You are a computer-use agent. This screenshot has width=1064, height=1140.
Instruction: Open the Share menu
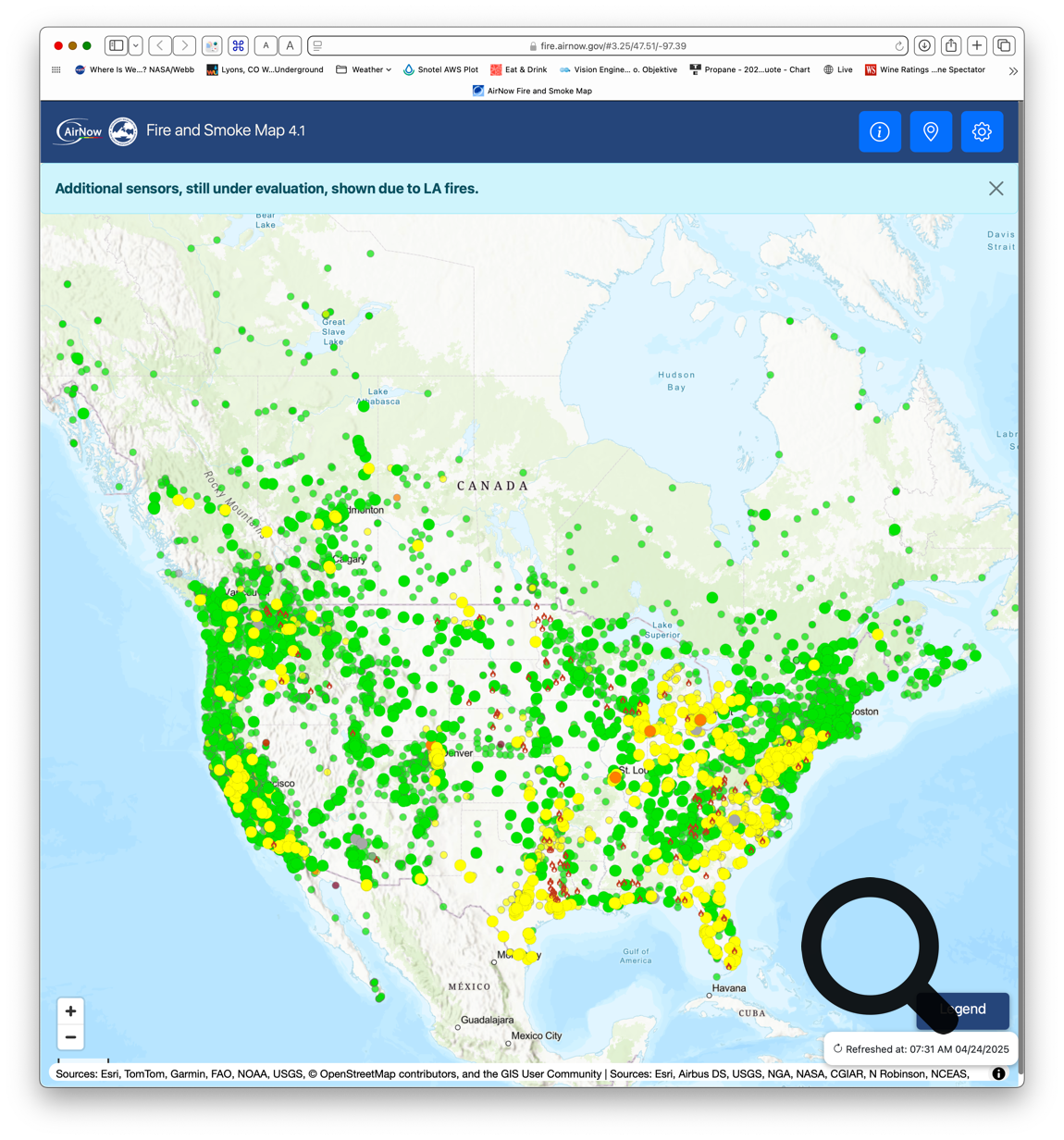pyautogui.click(x=951, y=45)
